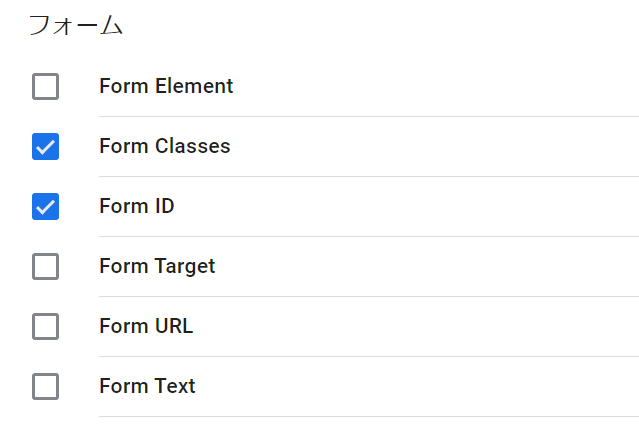
Task: Select the 'Form Text' label text
Action: [x=147, y=387]
